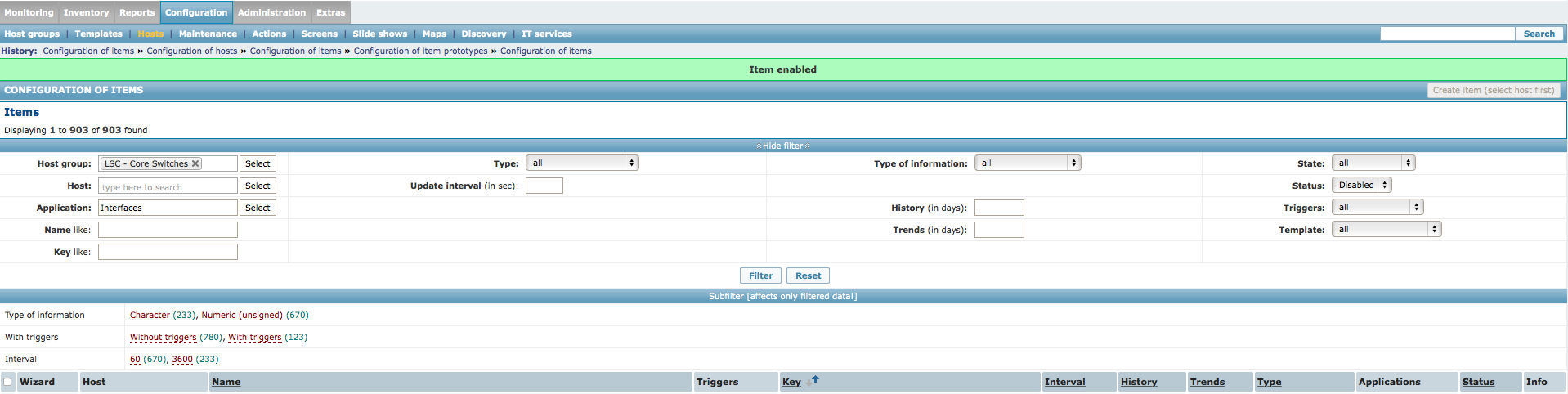Sort the table by History column
Screen dimensions: 1568x394
[x=1139, y=382]
